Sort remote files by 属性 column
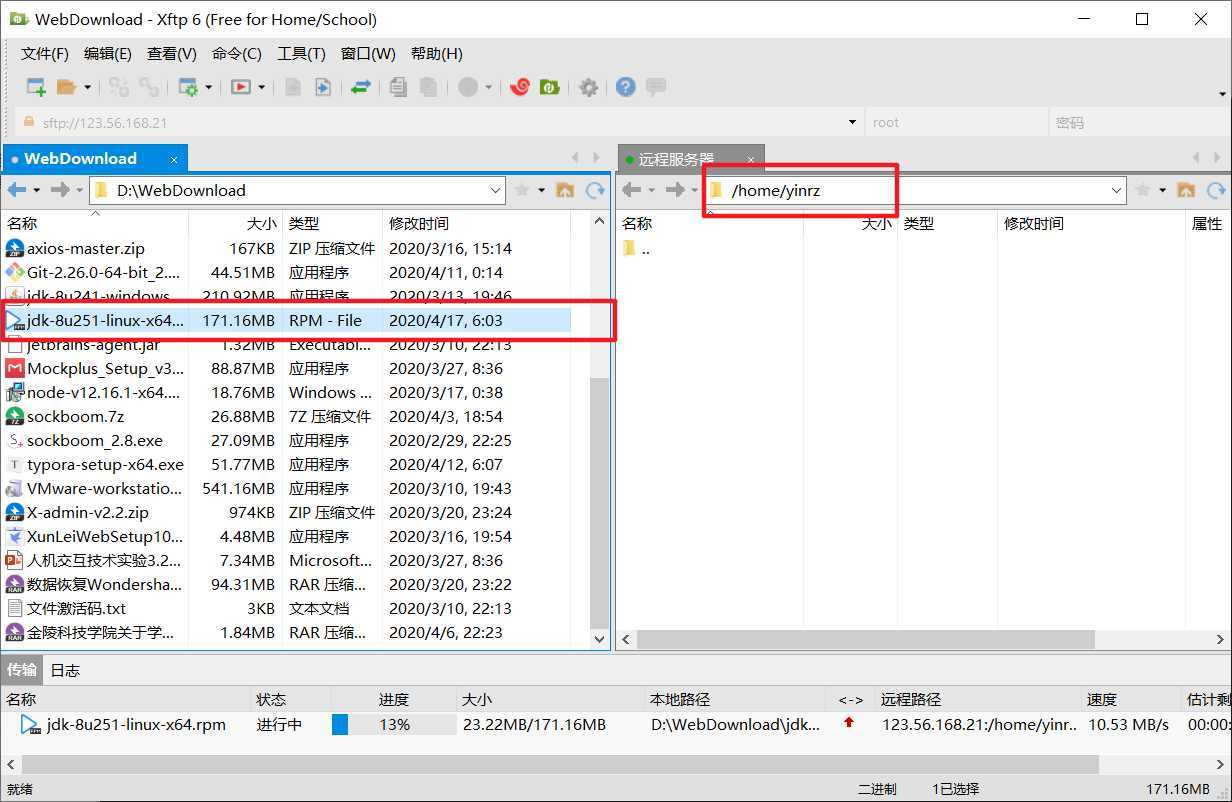The image size is (1232, 802). click(1207, 223)
